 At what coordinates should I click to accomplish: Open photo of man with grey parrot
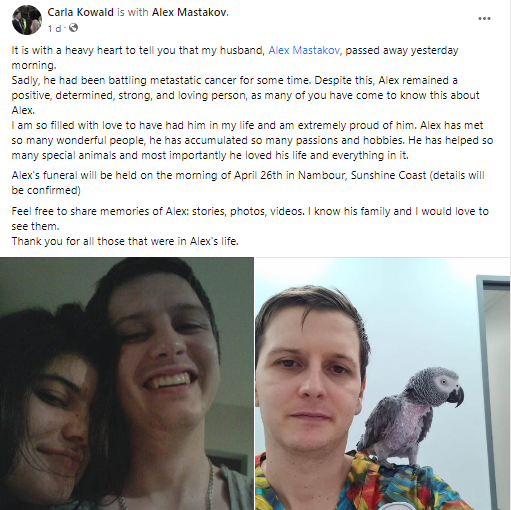point(383,383)
